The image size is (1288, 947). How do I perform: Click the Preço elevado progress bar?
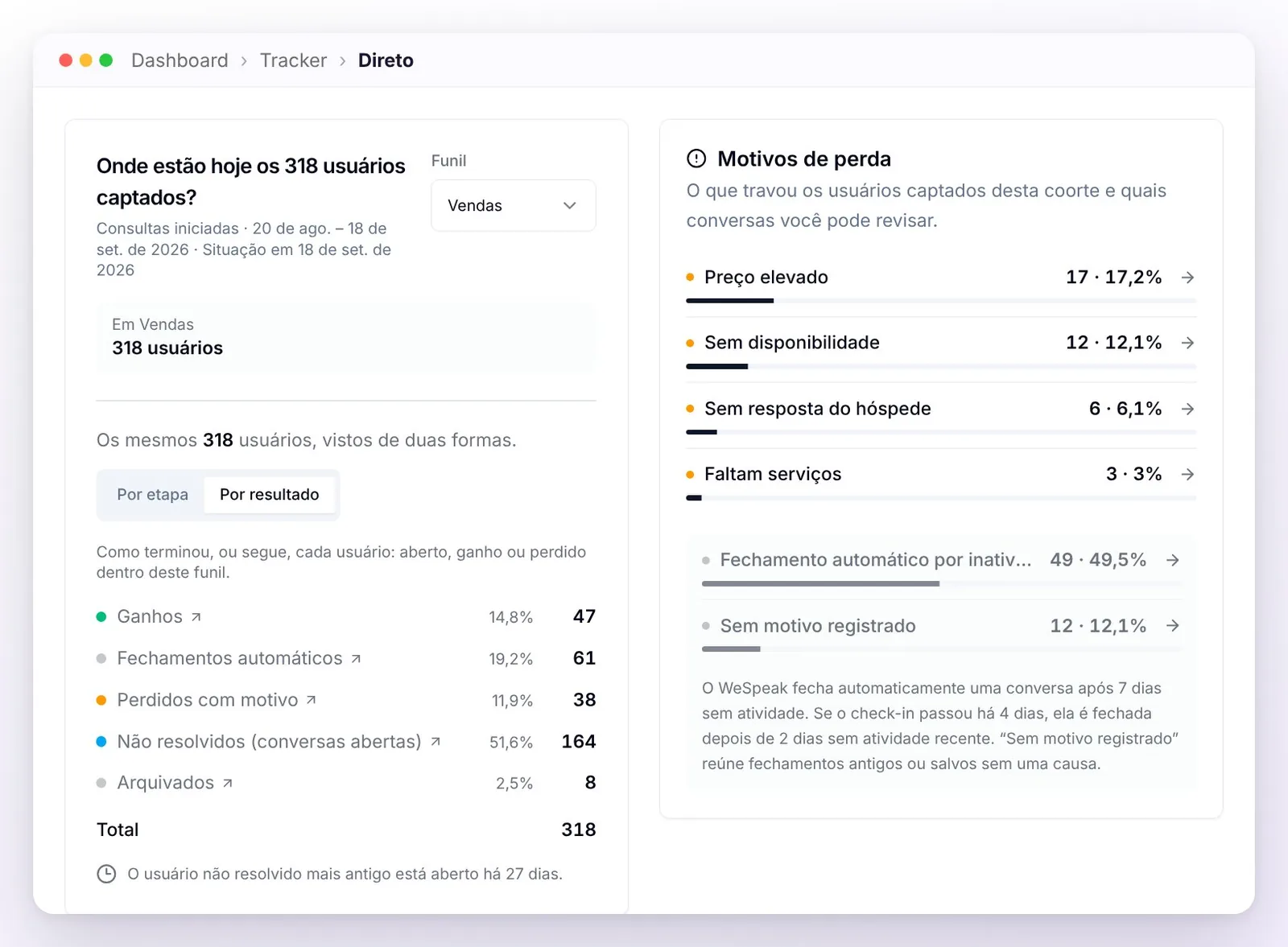(941, 301)
